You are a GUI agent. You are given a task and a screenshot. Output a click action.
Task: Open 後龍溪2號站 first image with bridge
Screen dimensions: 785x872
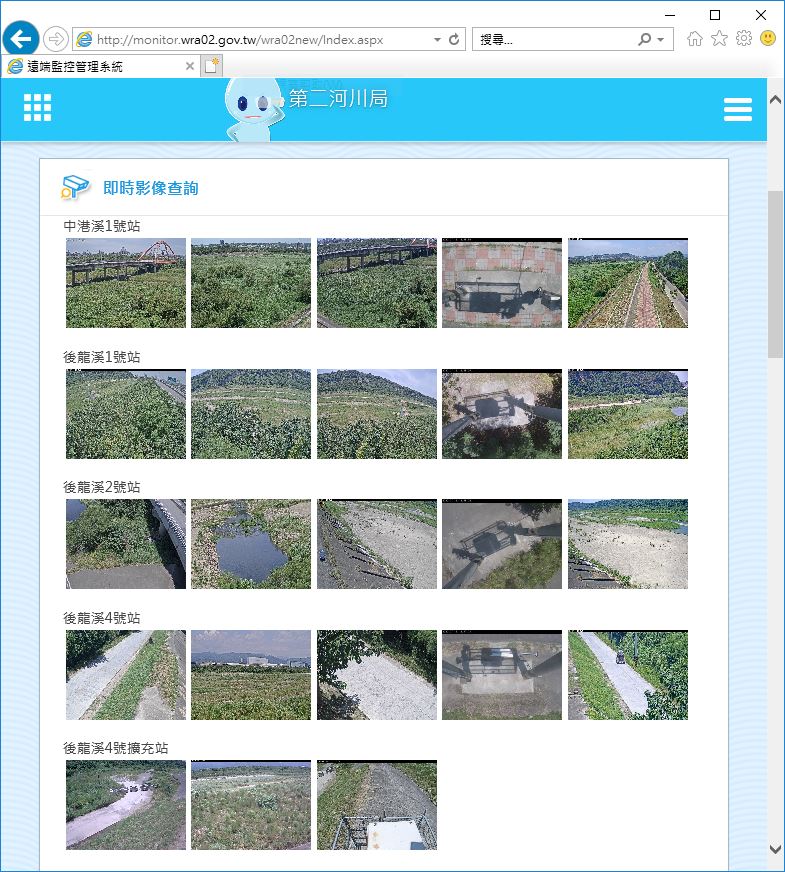126,544
